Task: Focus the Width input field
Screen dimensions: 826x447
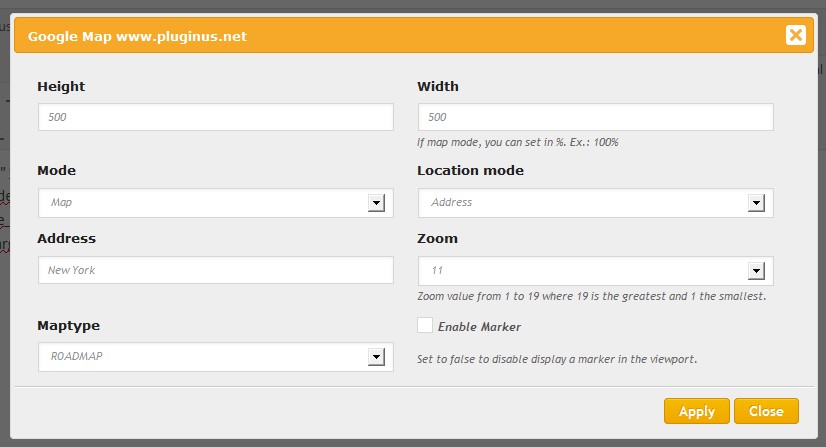Action: [595, 117]
